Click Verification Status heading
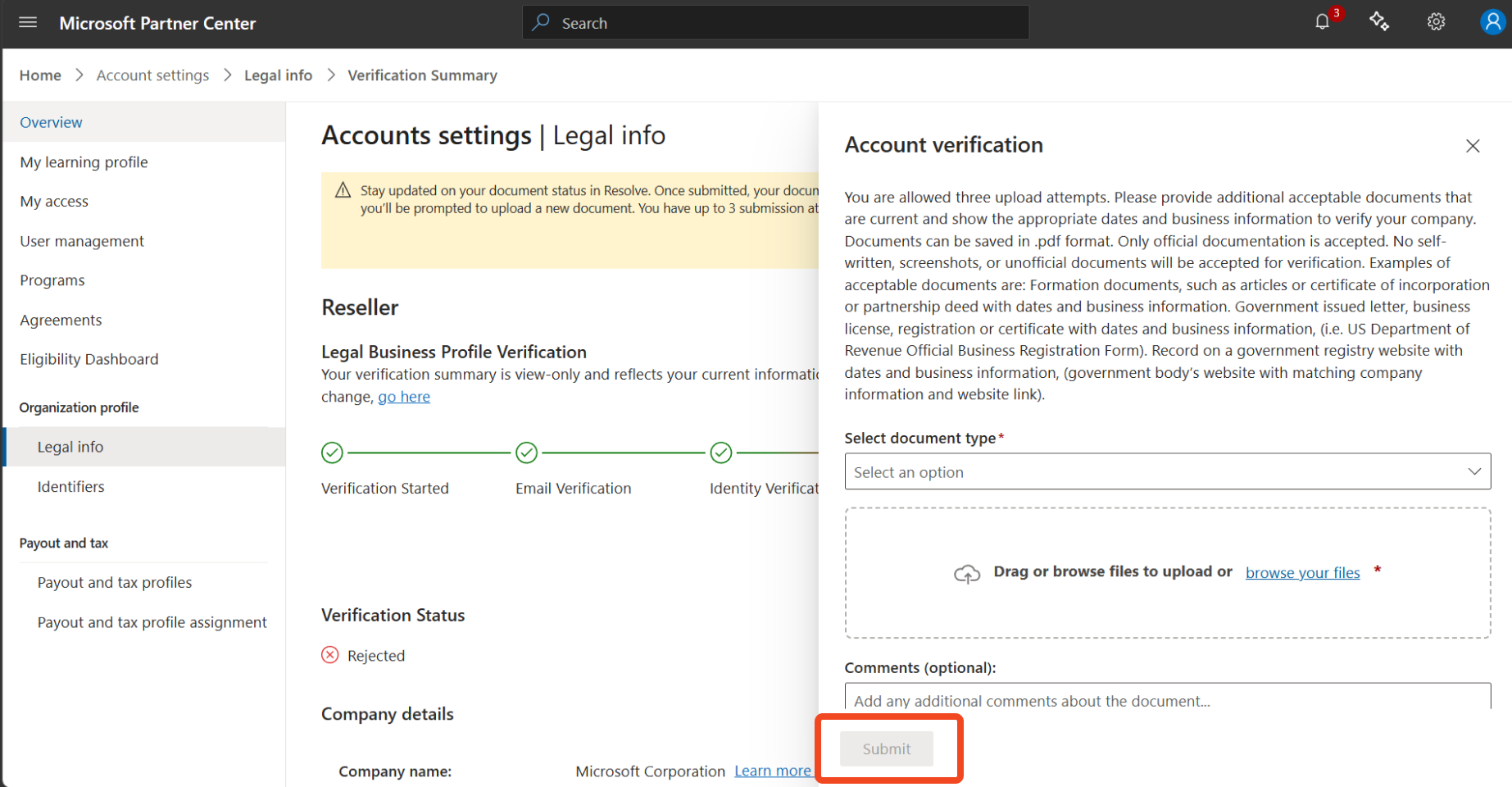The image size is (1512, 787). click(393, 616)
